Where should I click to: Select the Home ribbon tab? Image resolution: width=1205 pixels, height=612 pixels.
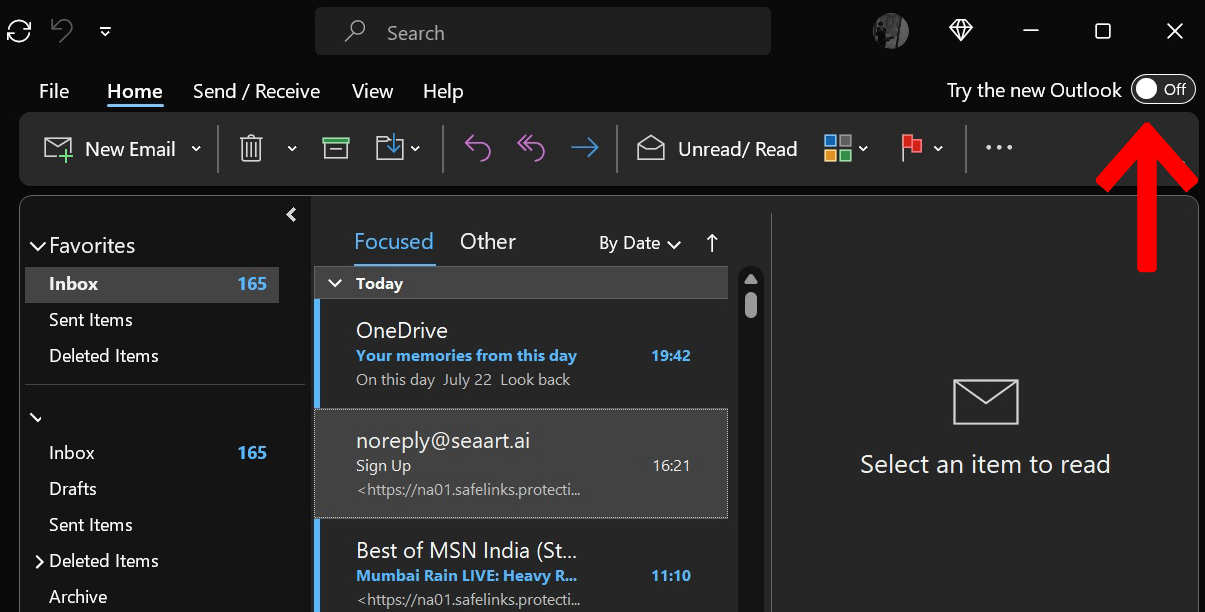pyautogui.click(x=135, y=91)
